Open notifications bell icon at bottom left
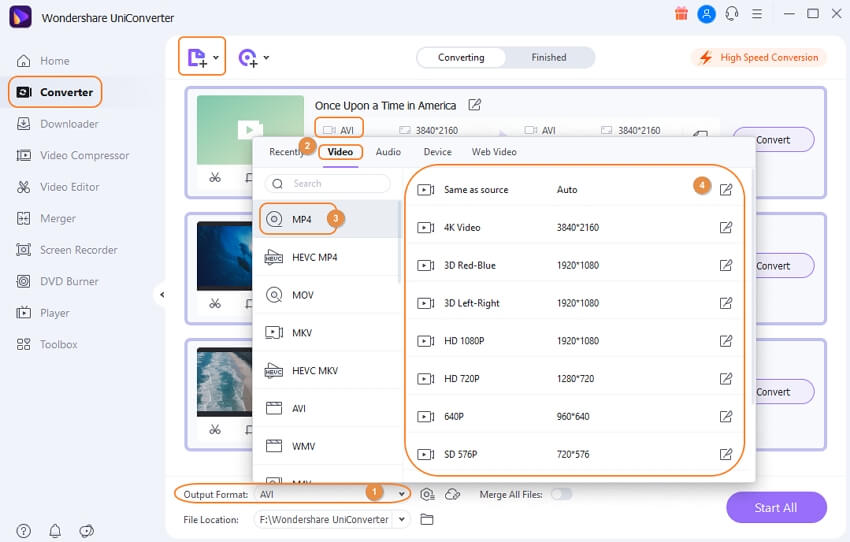The width and height of the screenshot is (850, 542). 55,531
